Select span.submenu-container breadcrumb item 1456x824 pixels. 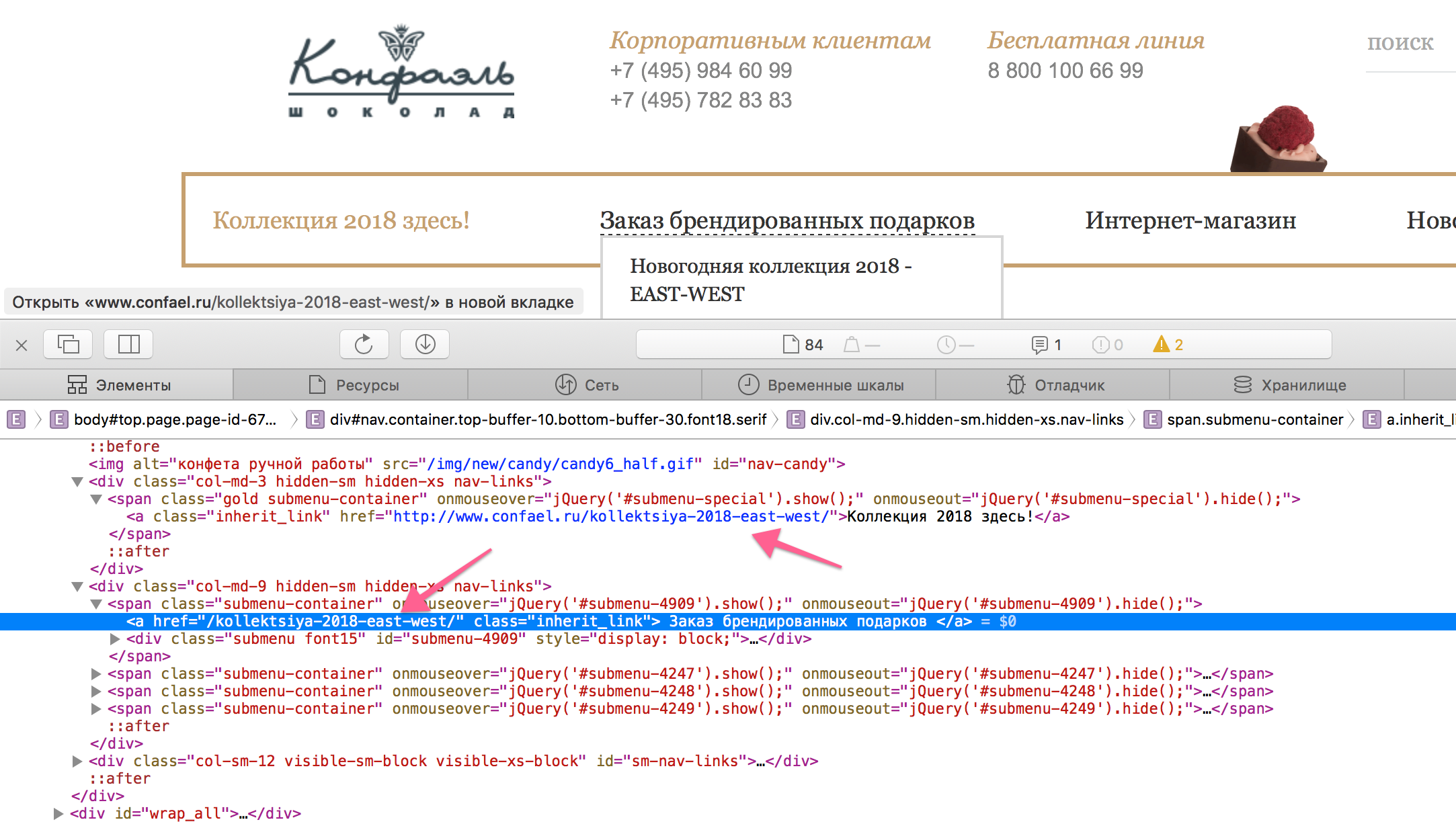pyautogui.click(x=1244, y=420)
